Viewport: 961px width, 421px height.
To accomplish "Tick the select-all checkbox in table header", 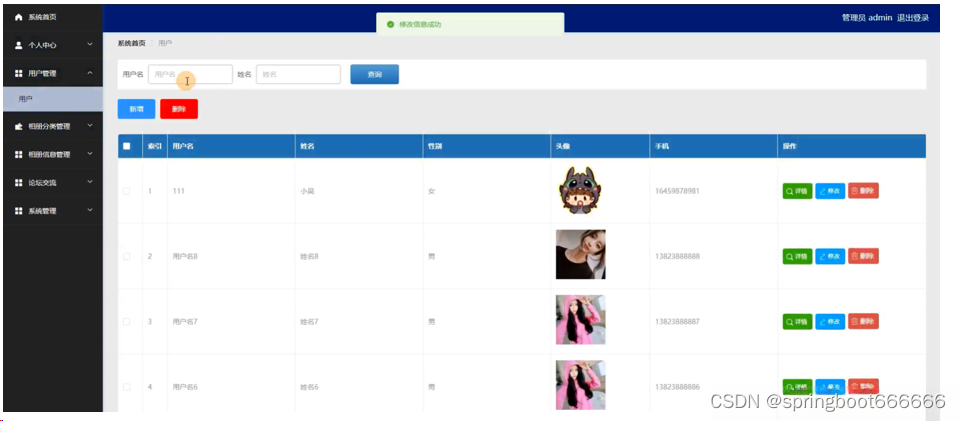I will (127, 146).
